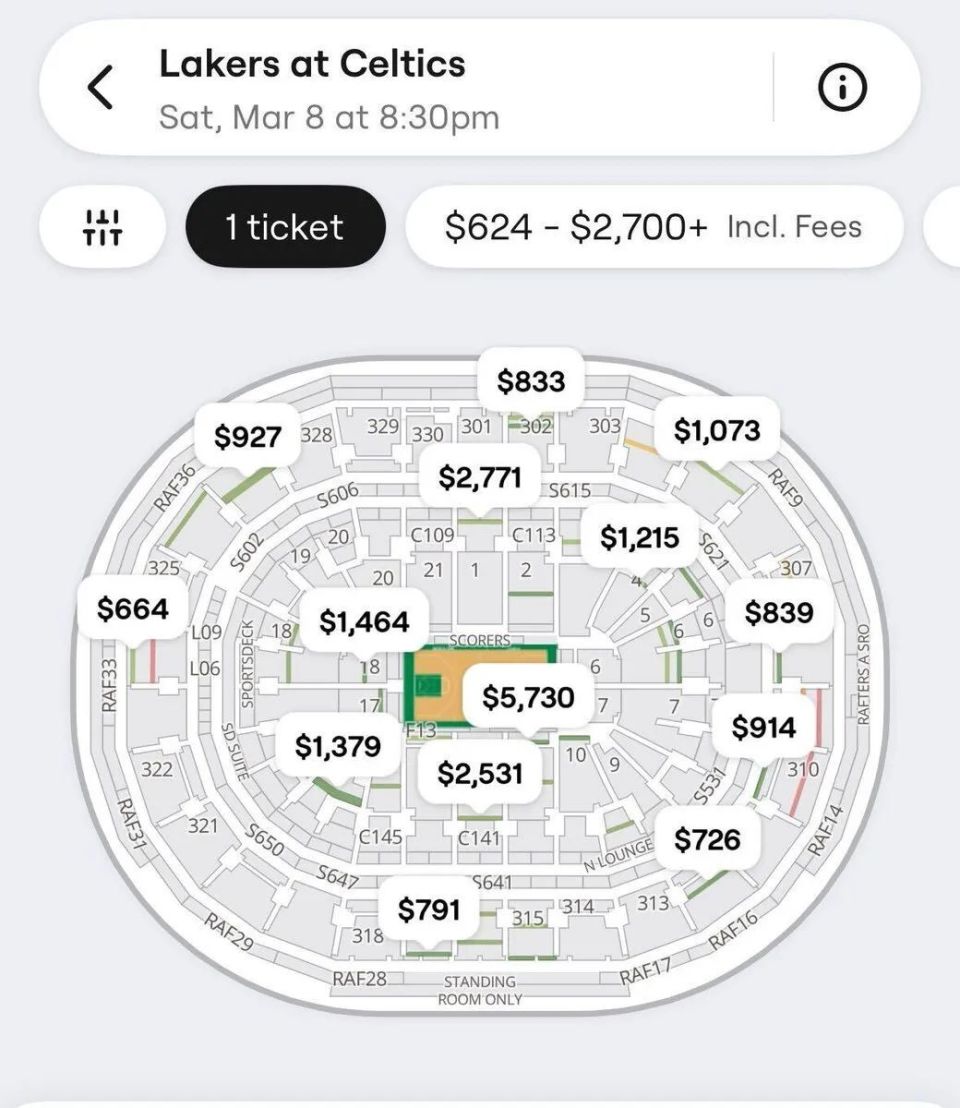The width and height of the screenshot is (960, 1108).
Task: Select the $791 price marker
Action: coord(429,909)
